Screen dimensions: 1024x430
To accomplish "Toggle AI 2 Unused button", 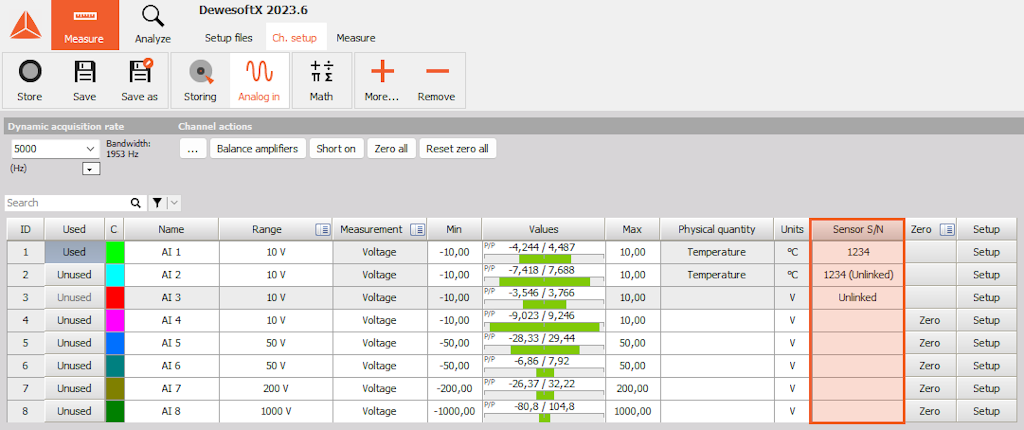I will 74,275.
